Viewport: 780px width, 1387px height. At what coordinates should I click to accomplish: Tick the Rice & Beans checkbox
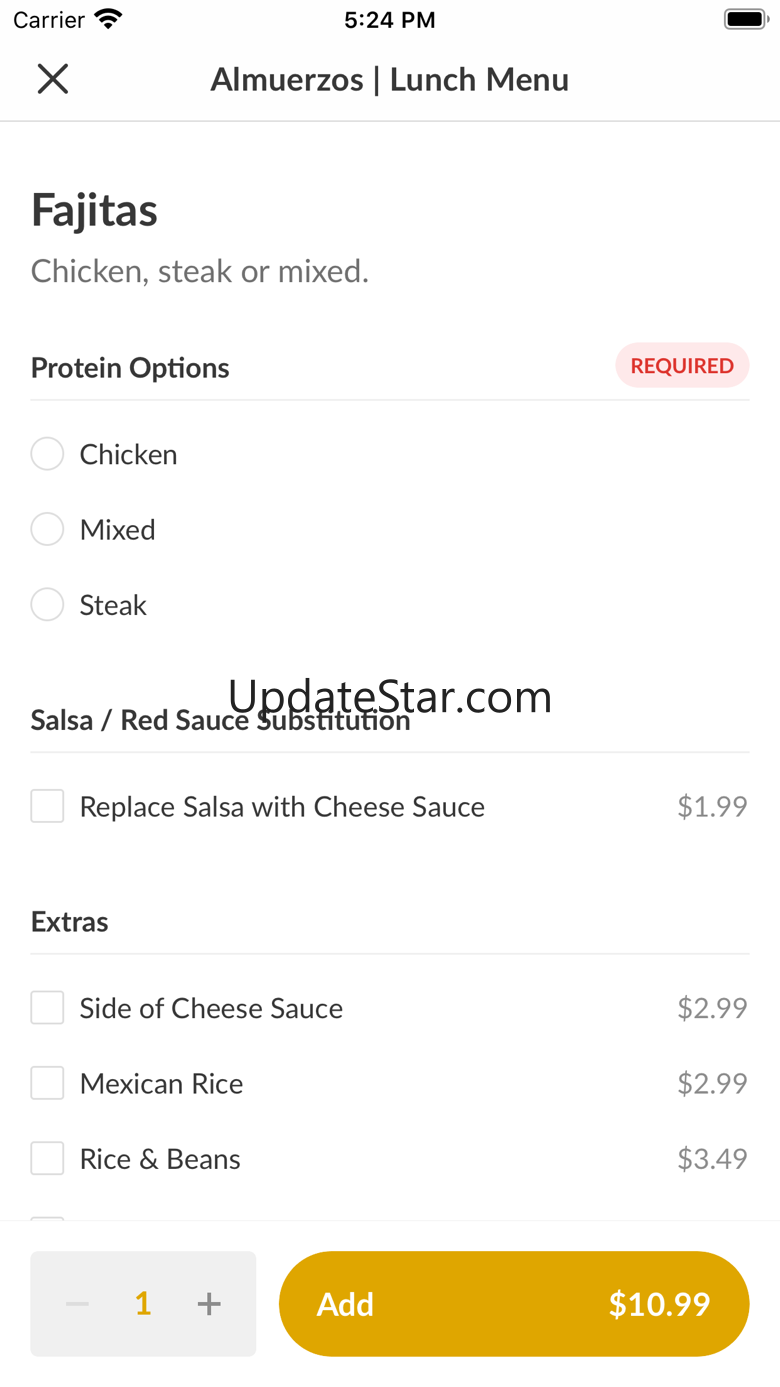[47, 1159]
